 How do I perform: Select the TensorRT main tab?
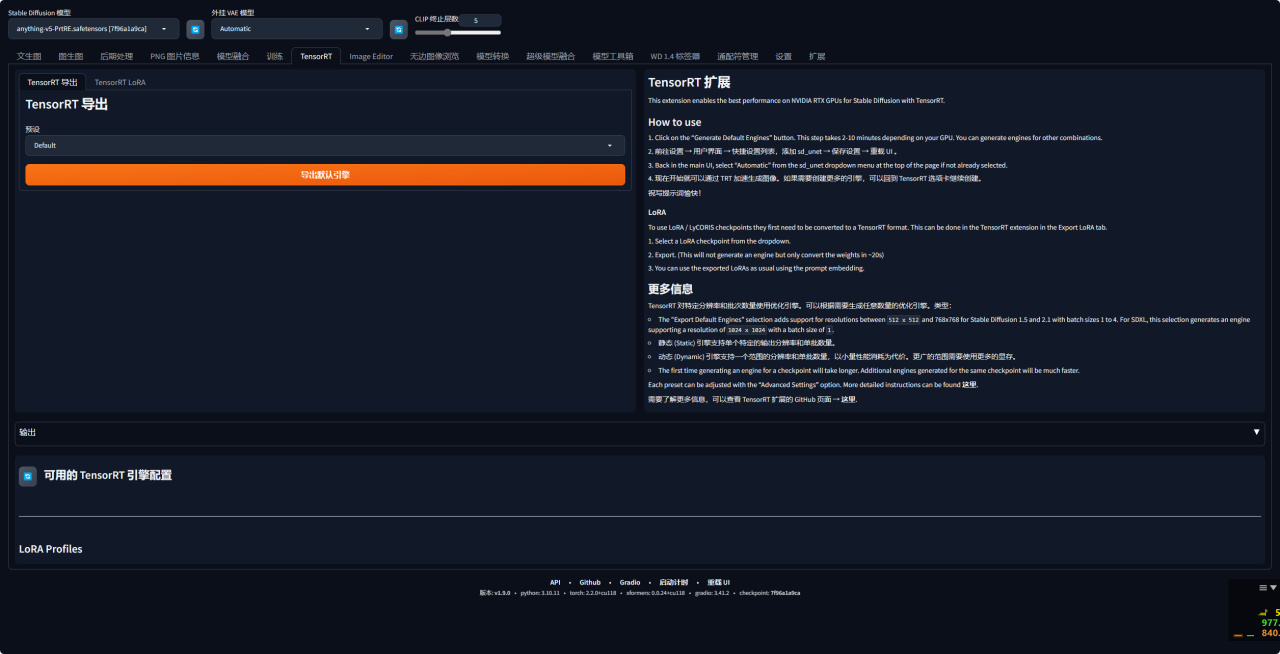pos(316,56)
